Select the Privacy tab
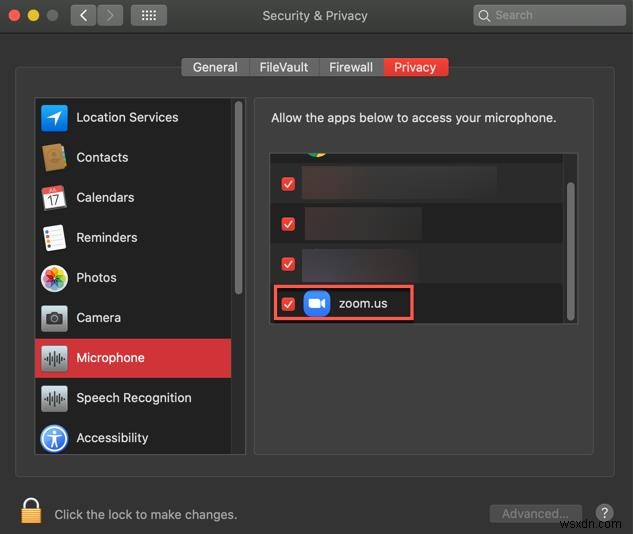Viewport: 633px width, 534px height. pos(416,67)
